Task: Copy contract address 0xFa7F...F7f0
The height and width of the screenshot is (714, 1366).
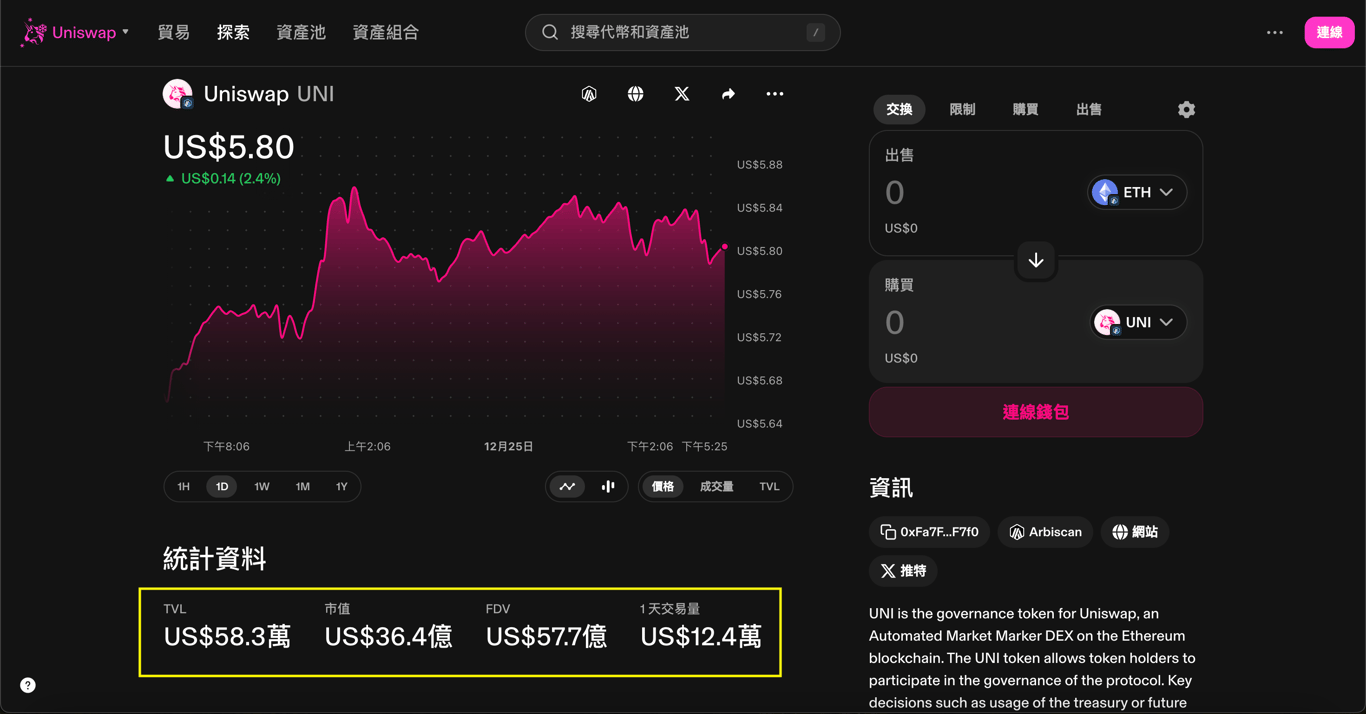Action: coord(929,532)
